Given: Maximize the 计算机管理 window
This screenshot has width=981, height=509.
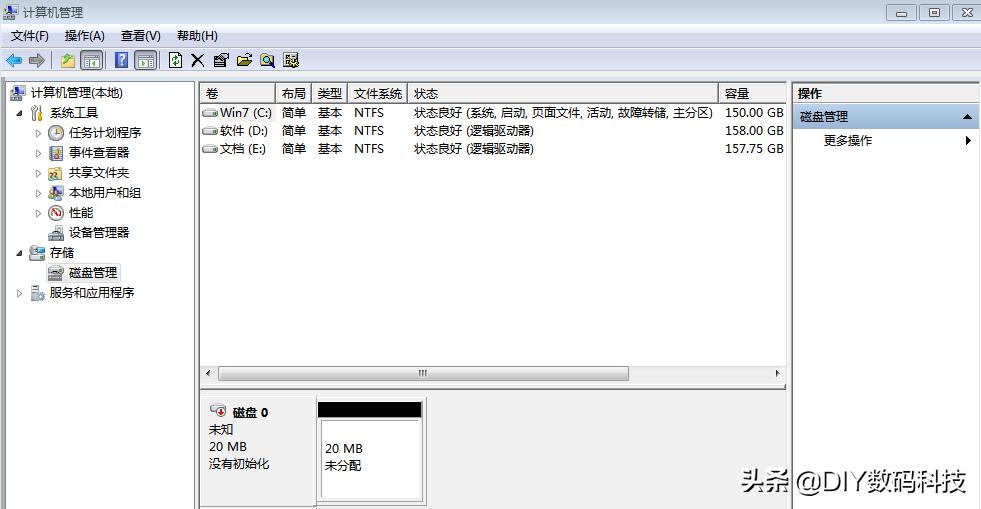Looking at the screenshot, I should [x=935, y=13].
